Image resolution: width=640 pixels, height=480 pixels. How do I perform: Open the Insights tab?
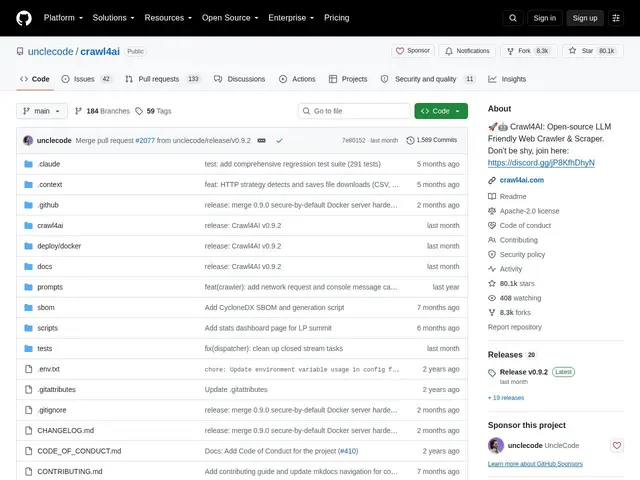click(x=507, y=79)
